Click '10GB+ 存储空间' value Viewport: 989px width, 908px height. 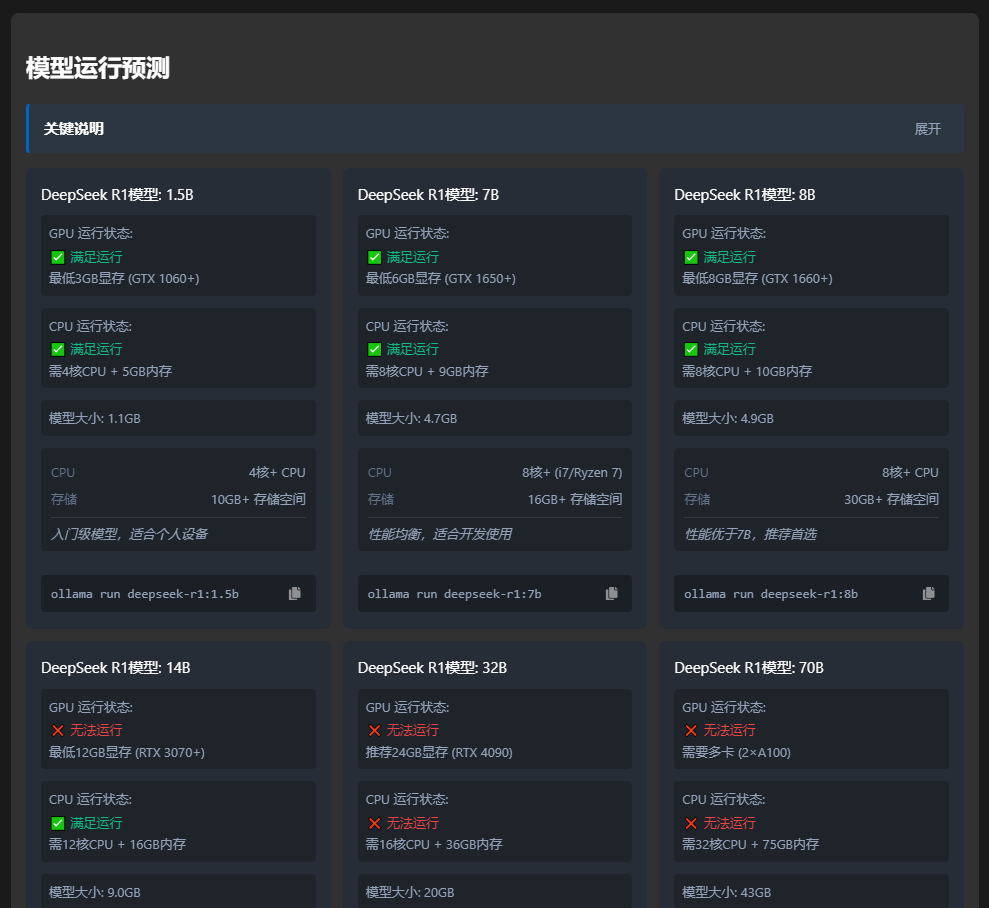pos(258,499)
